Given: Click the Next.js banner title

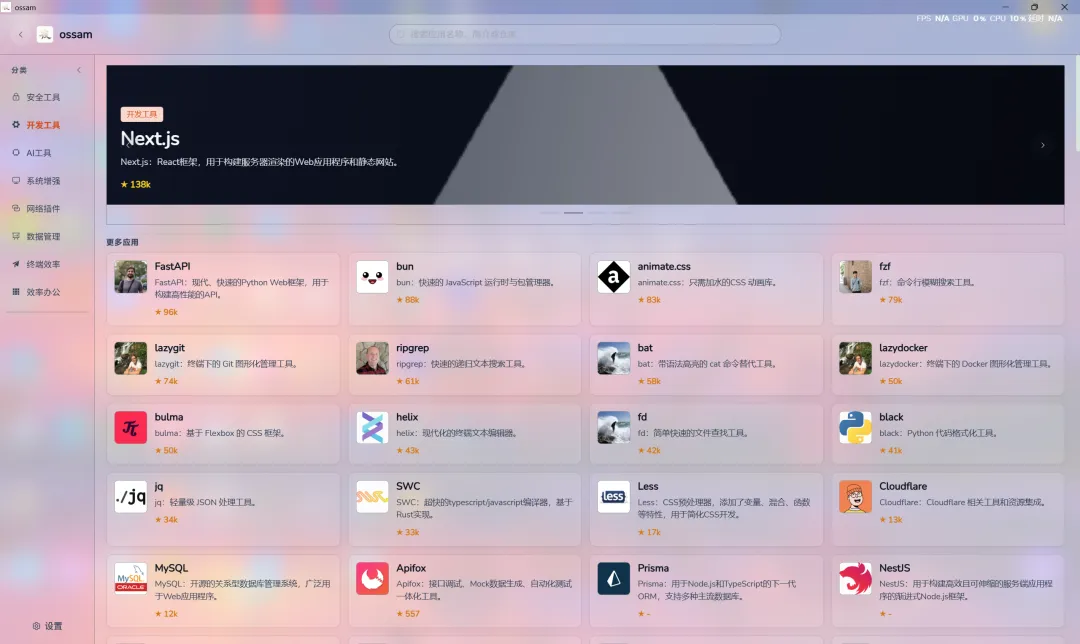Looking at the screenshot, I should pyautogui.click(x=150, y=138).
